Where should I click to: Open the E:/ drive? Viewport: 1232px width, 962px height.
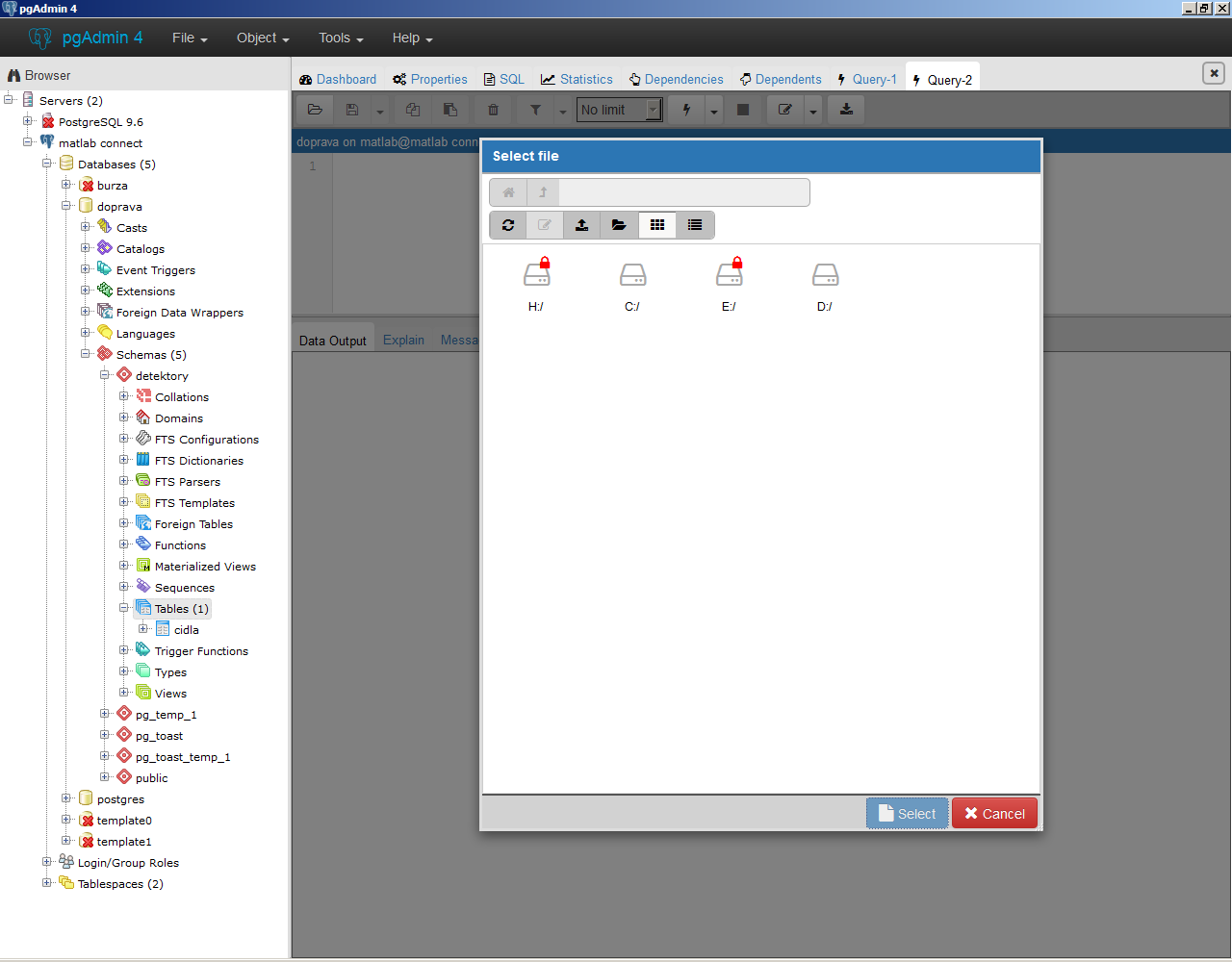[729, 287]
